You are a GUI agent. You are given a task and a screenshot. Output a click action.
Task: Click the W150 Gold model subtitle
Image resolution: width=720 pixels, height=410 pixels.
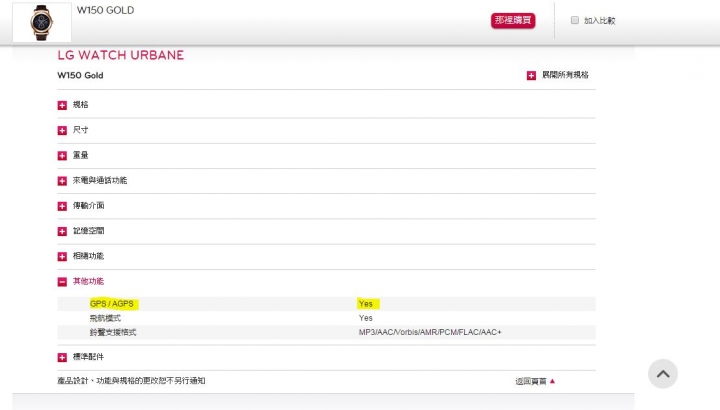pyautogui.click(x=80, y=75)
